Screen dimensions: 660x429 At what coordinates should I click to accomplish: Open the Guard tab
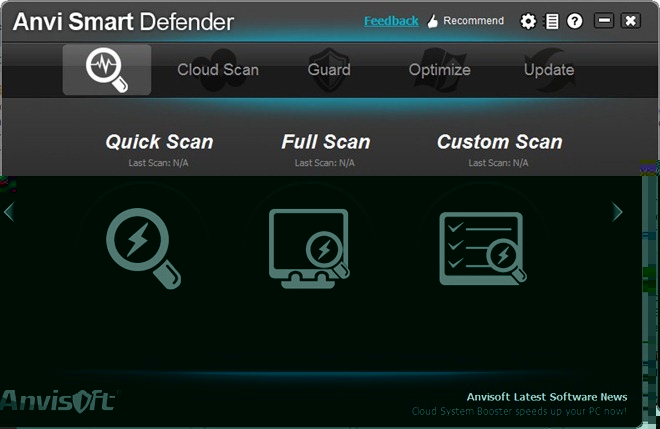coord(329,70)
